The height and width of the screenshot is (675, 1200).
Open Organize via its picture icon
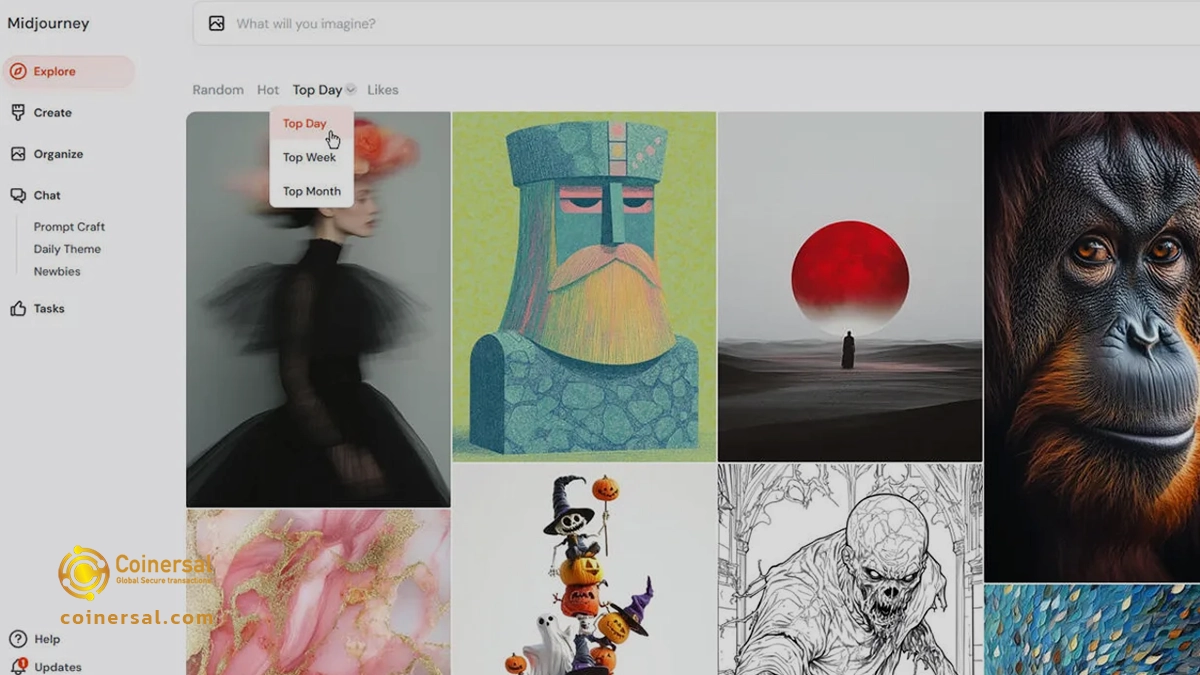click(x=18, y=154)
